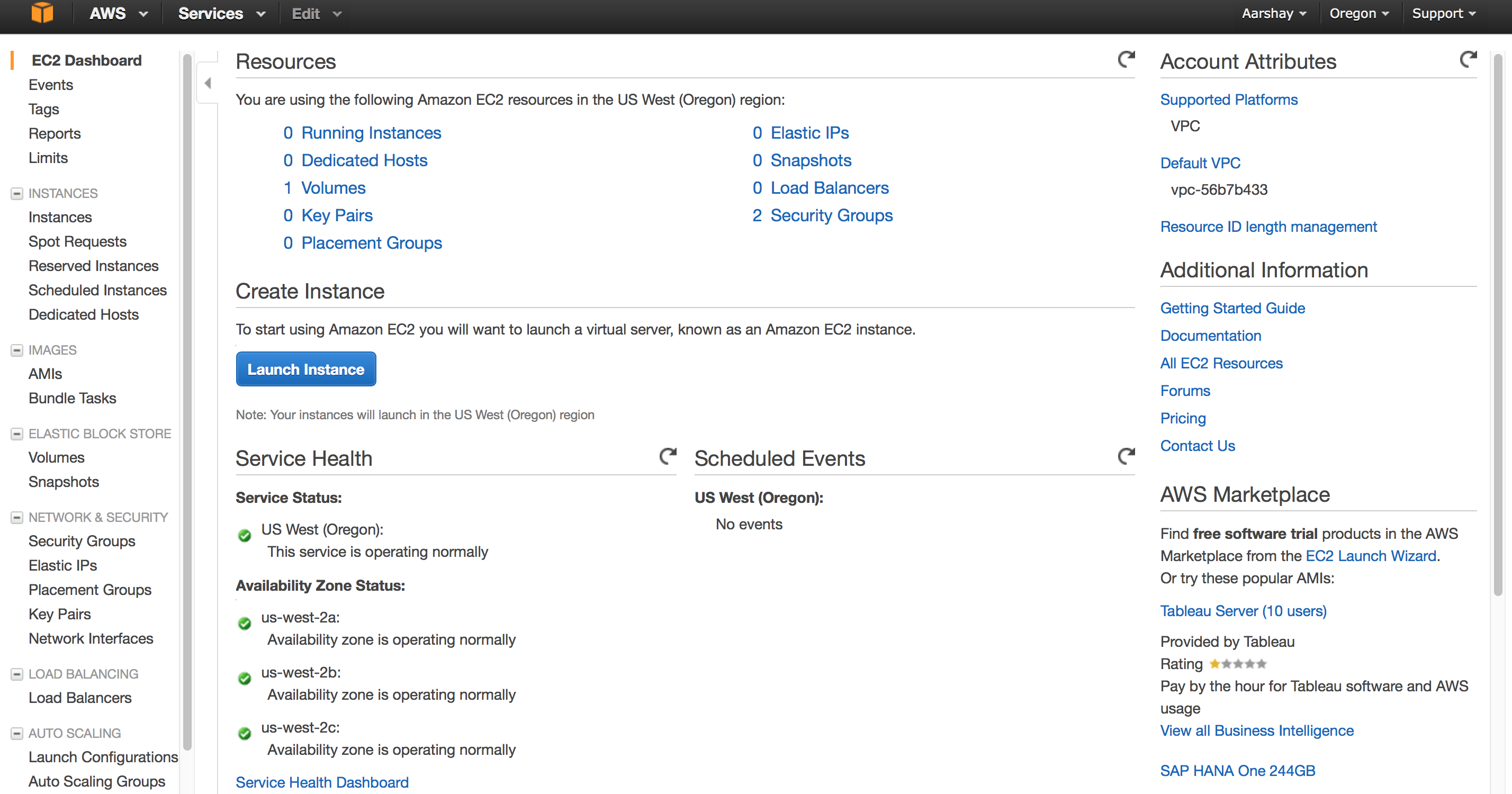Refresh the Service Health section
The width and height of the screenshot is (1512, 794).
(x=668, y=456)
